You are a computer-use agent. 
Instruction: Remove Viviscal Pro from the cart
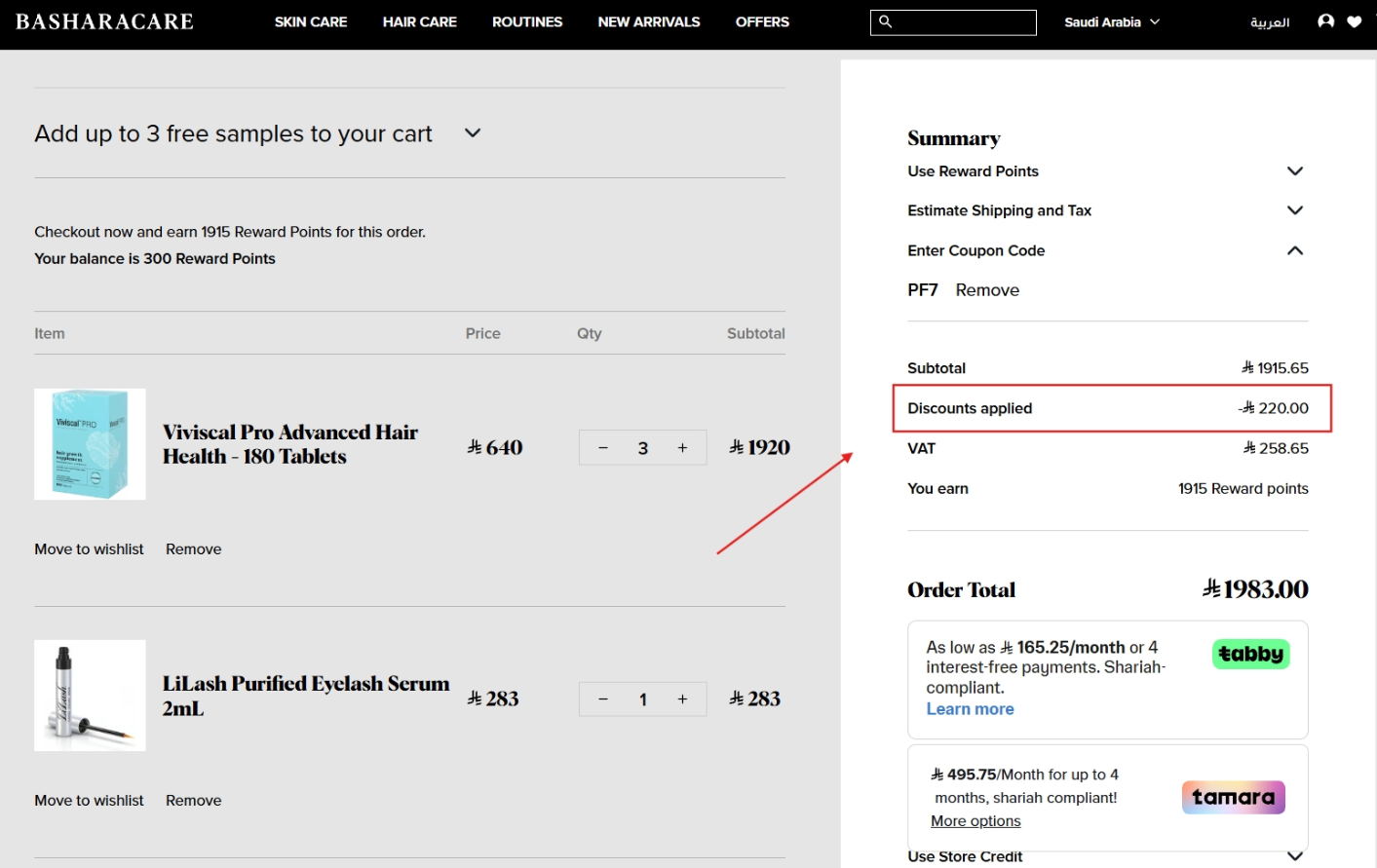[194, 549]
